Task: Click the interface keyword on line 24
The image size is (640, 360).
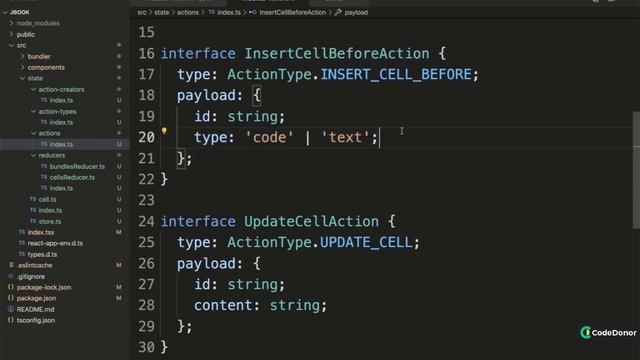Action: pos(198,222)
